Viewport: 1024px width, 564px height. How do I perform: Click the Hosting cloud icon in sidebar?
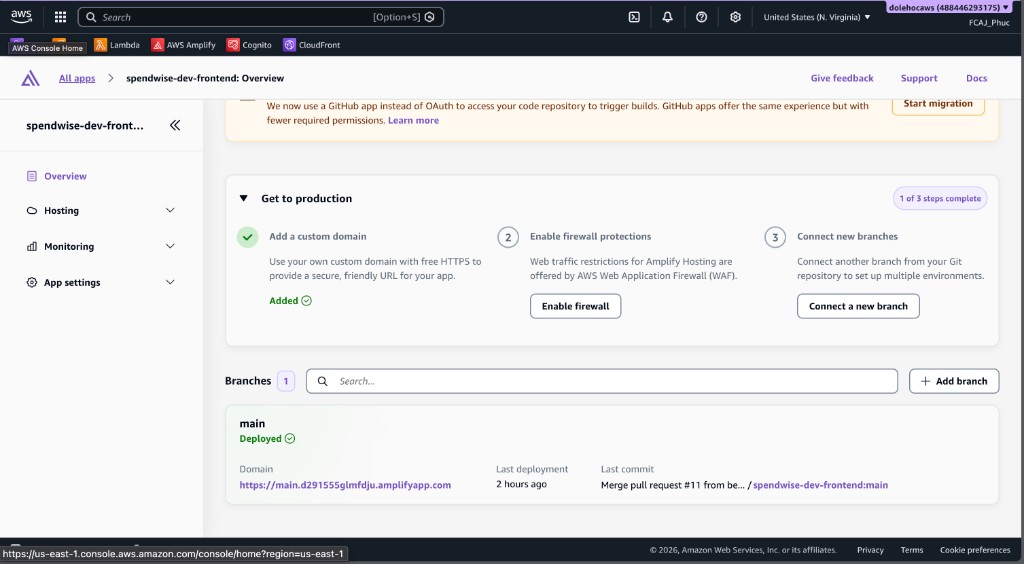(x=31, y=211)
